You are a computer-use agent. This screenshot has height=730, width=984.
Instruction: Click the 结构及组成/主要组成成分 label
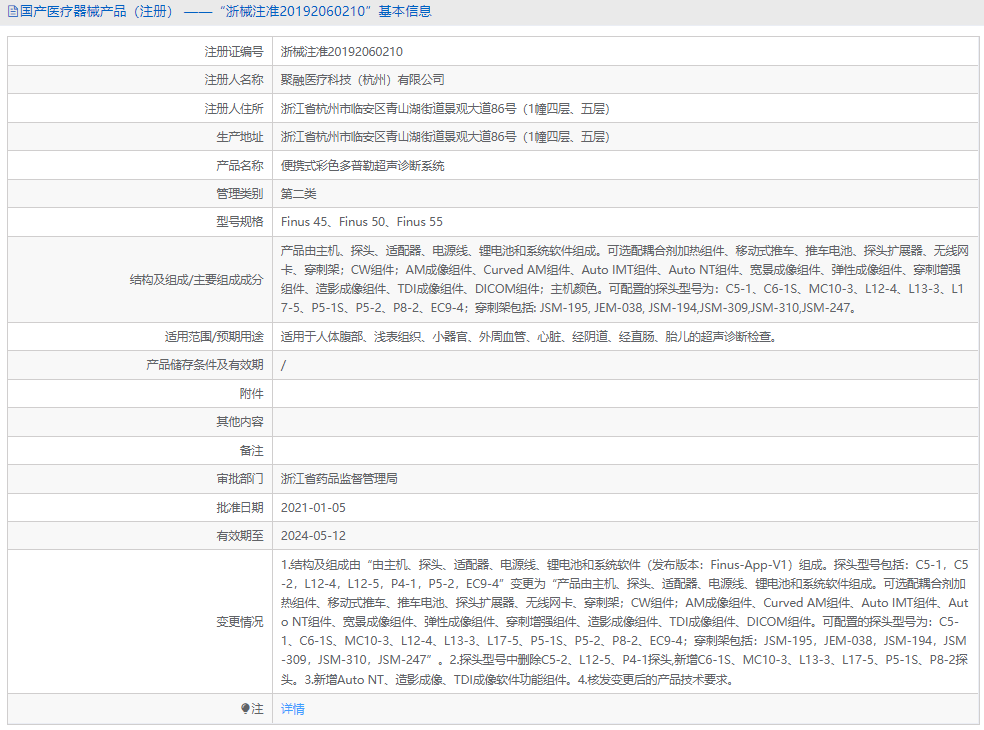(196, 280)
